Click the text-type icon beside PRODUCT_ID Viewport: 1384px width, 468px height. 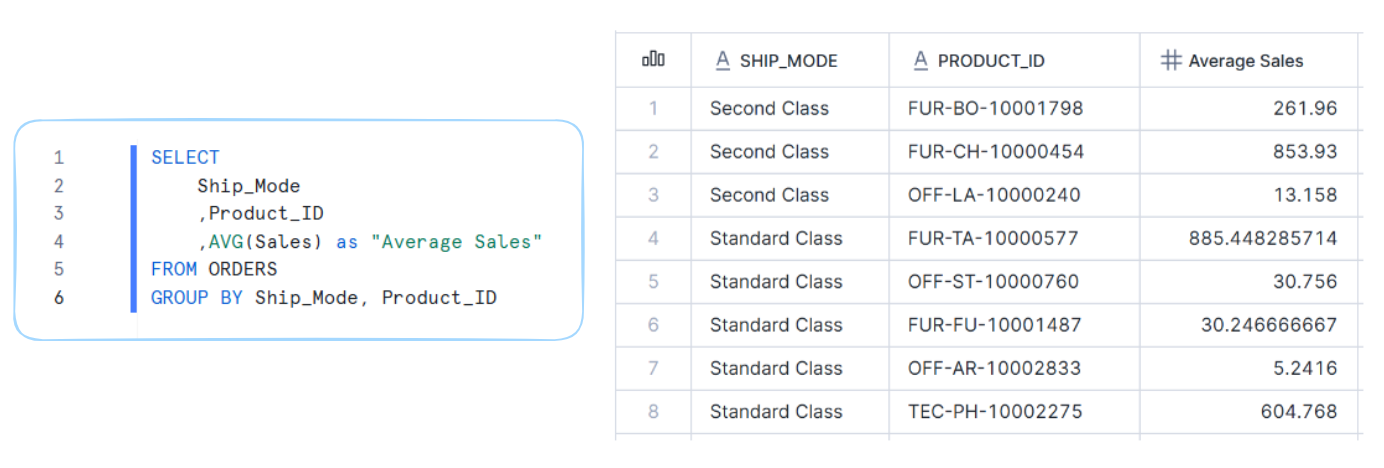[x=921, y=61]
